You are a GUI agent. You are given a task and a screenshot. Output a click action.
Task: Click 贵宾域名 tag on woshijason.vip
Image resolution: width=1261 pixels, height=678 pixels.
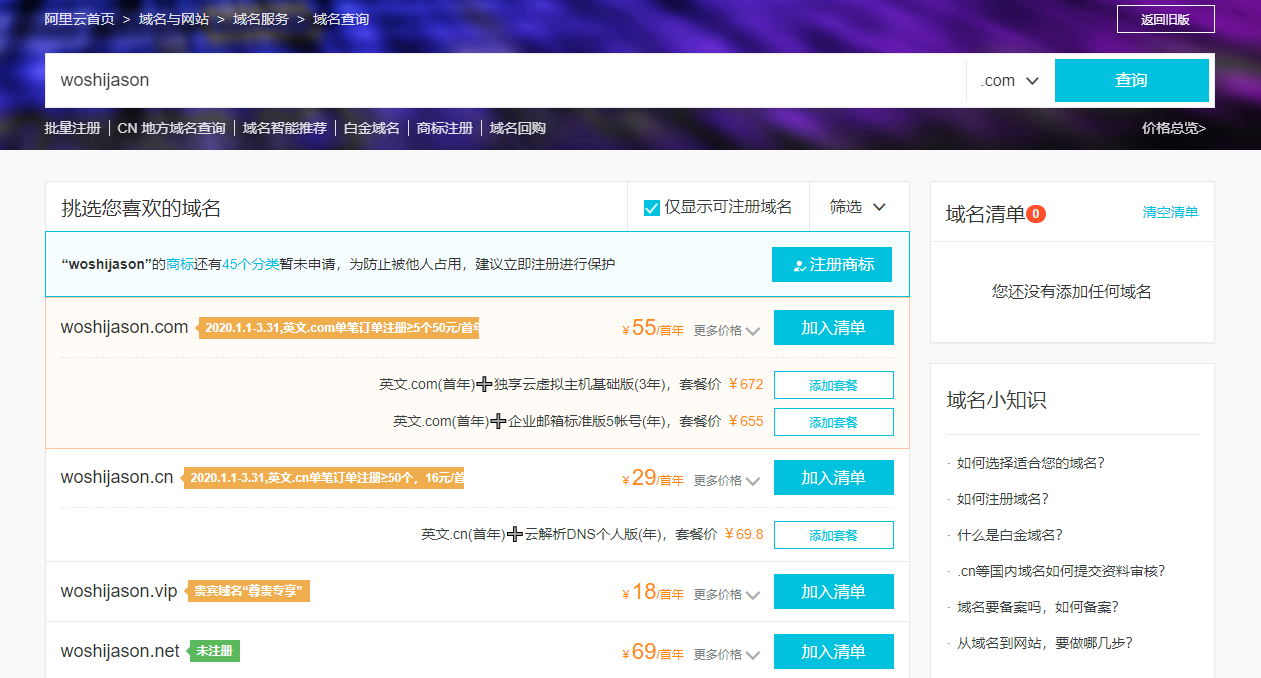[246, 591]
